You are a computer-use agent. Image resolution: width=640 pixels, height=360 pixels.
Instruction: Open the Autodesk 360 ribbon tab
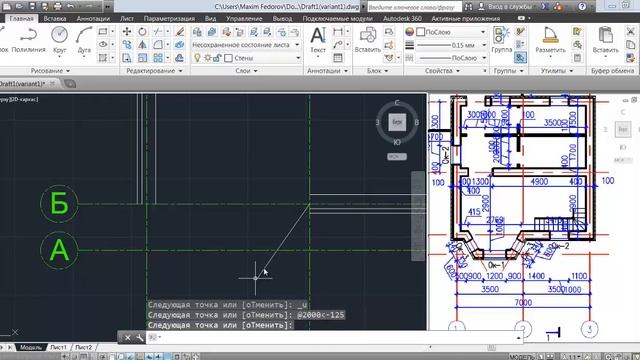(x=402, y=18)
